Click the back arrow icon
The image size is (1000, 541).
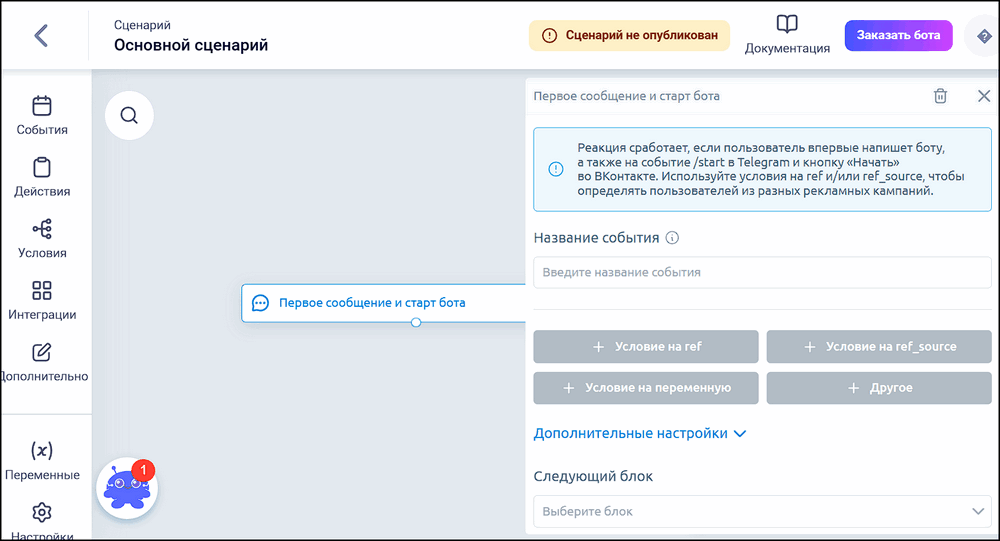(x=41, y=36)
